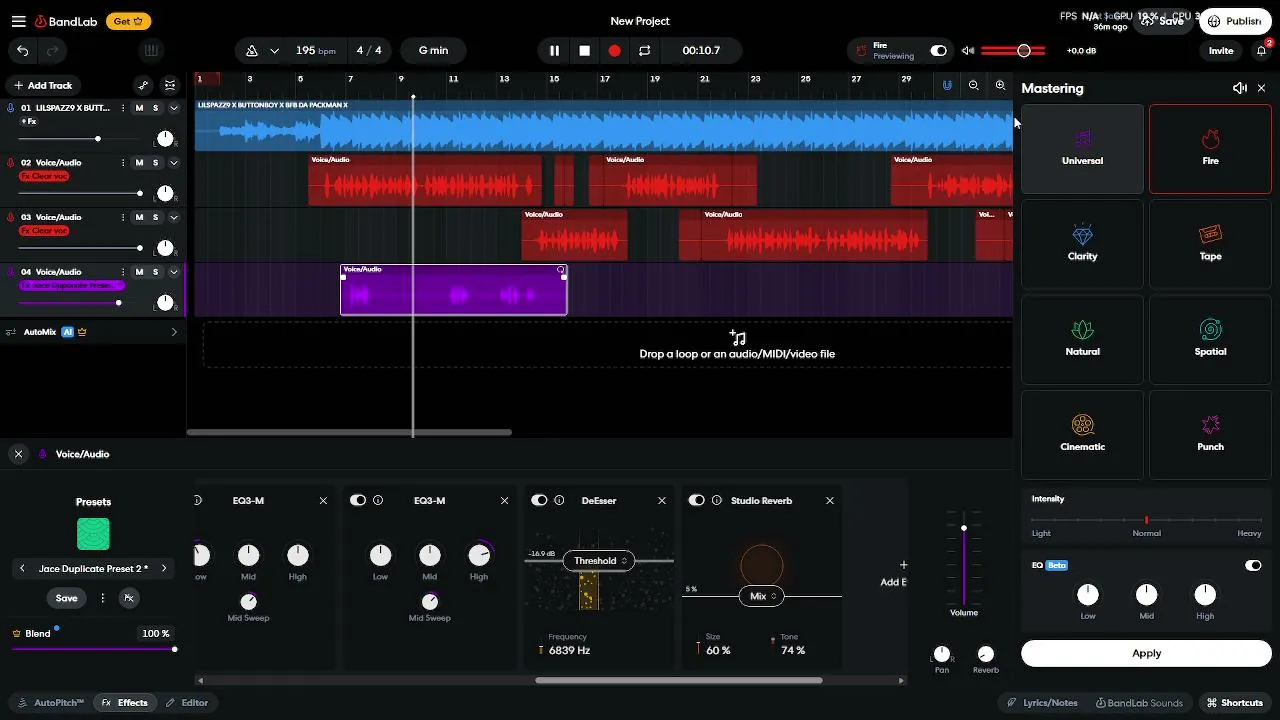
Task: Open the metronome settings dropdown
Action: [274, 51]
